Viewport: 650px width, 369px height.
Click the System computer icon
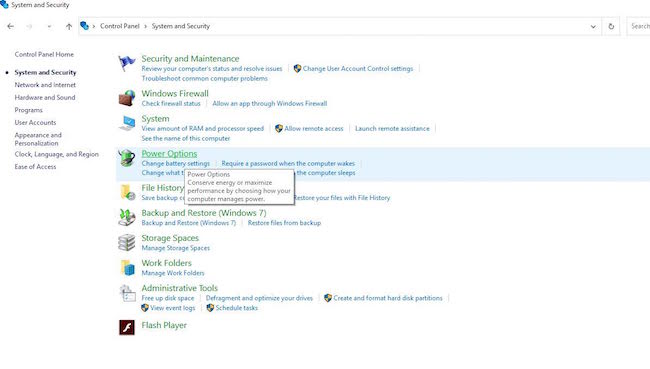click(x=127, y=124)
